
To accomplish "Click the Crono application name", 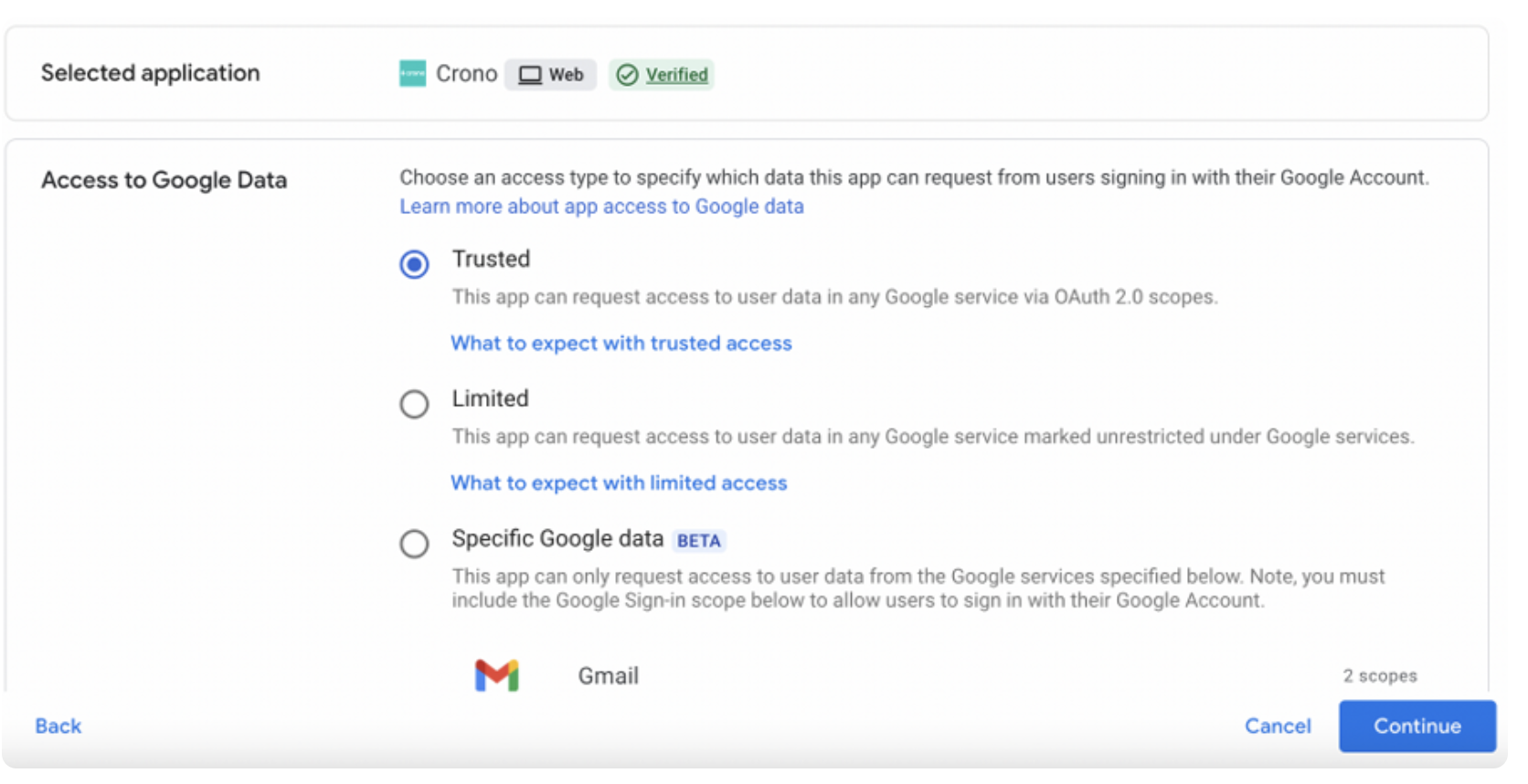I will (466, 74).
